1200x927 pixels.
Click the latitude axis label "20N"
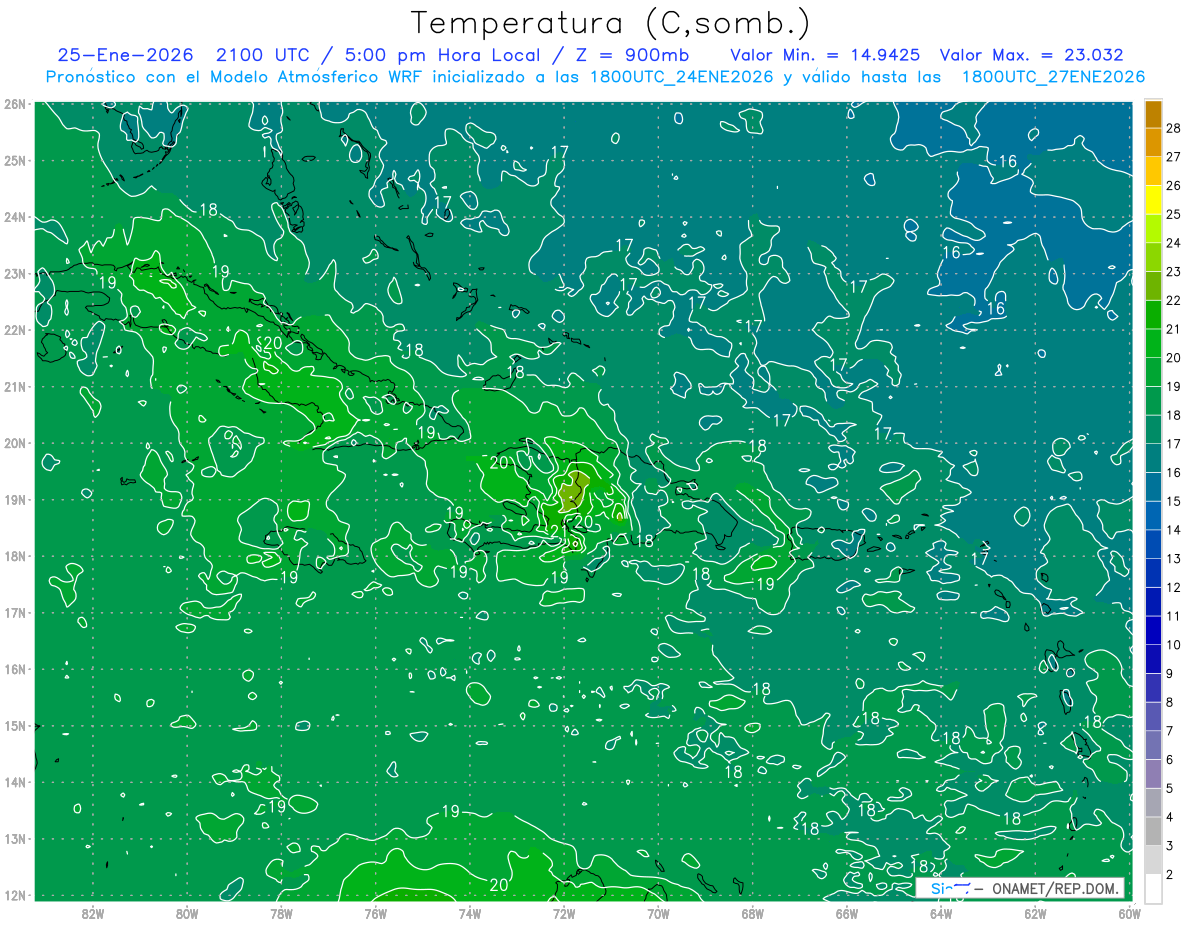point(14,443)
